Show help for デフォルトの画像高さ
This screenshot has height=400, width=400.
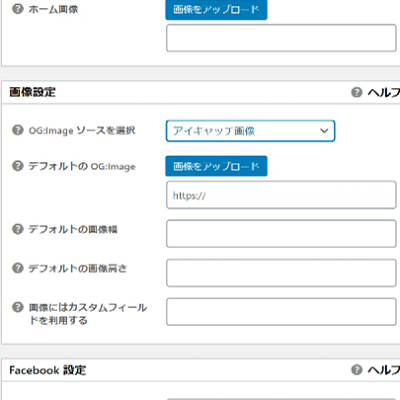(x=18, y=268)
